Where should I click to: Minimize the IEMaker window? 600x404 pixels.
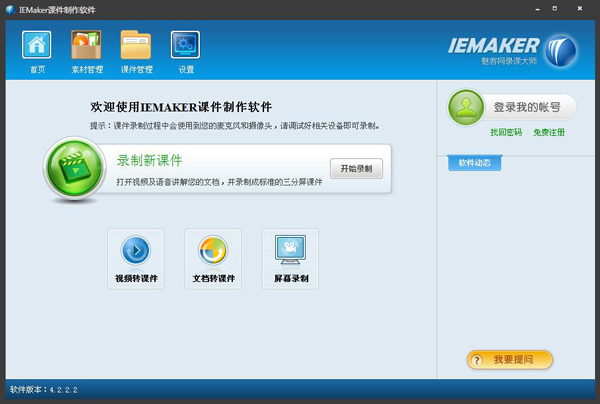tap(538, 9)
